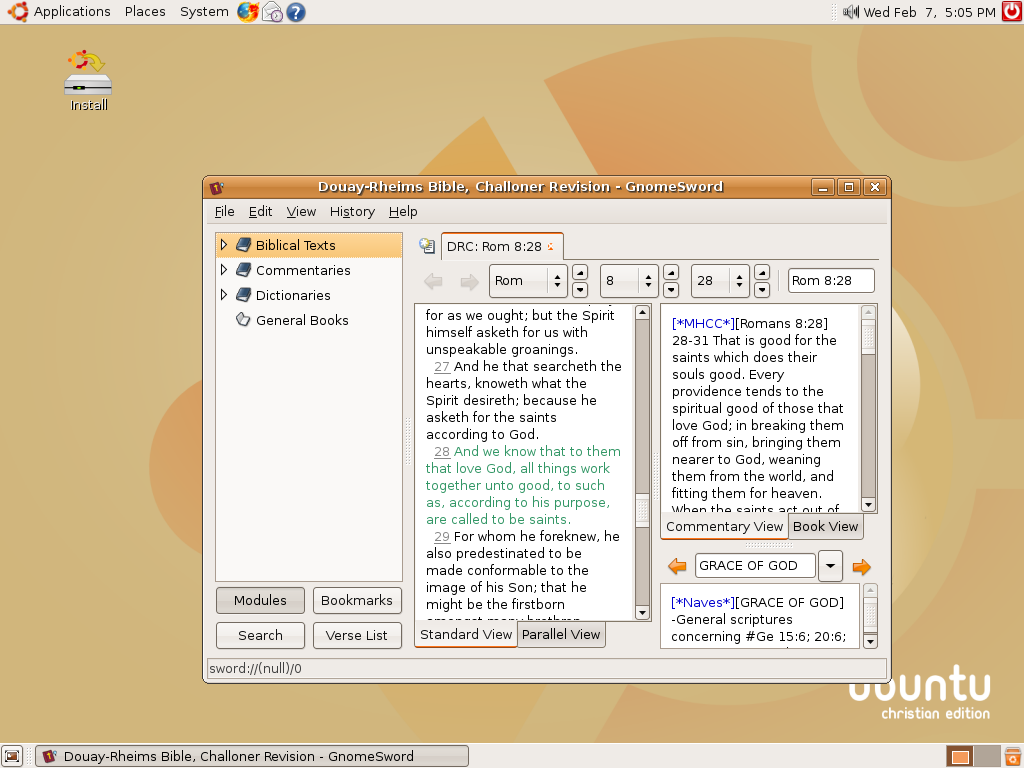1024x768 pixels.
Task: Follow the *MHCC* commentary link
Action: (703, 323)
